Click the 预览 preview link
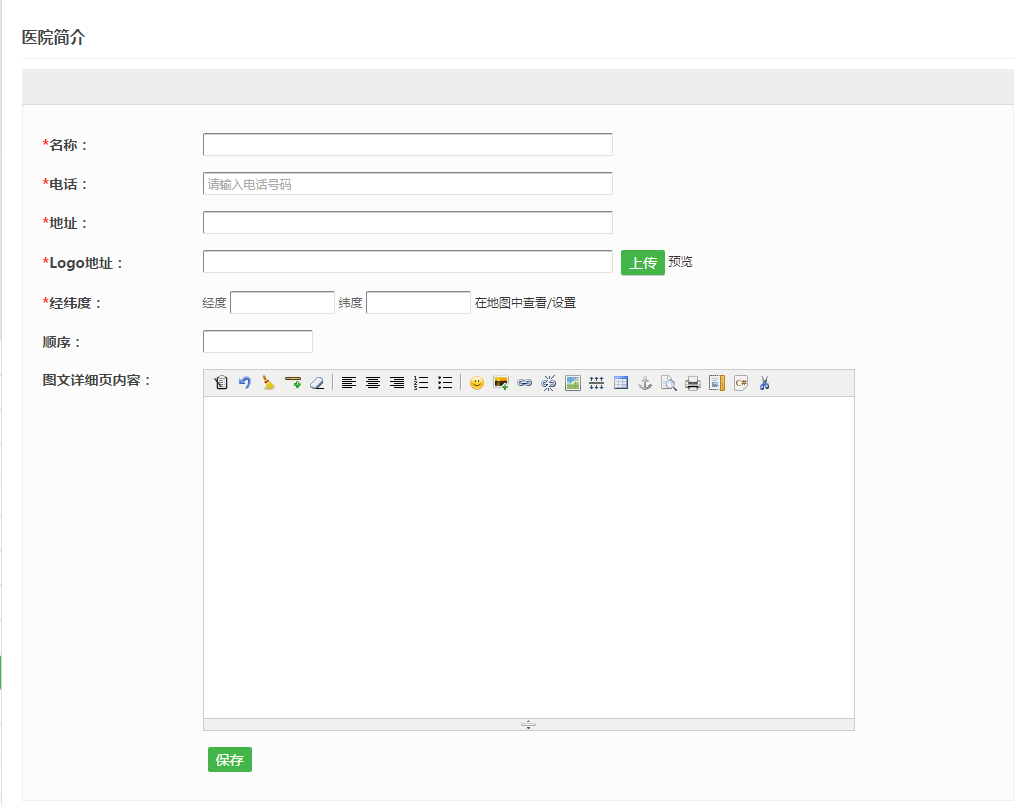Screen dimensions: 1015x805 tap(680, 263)
